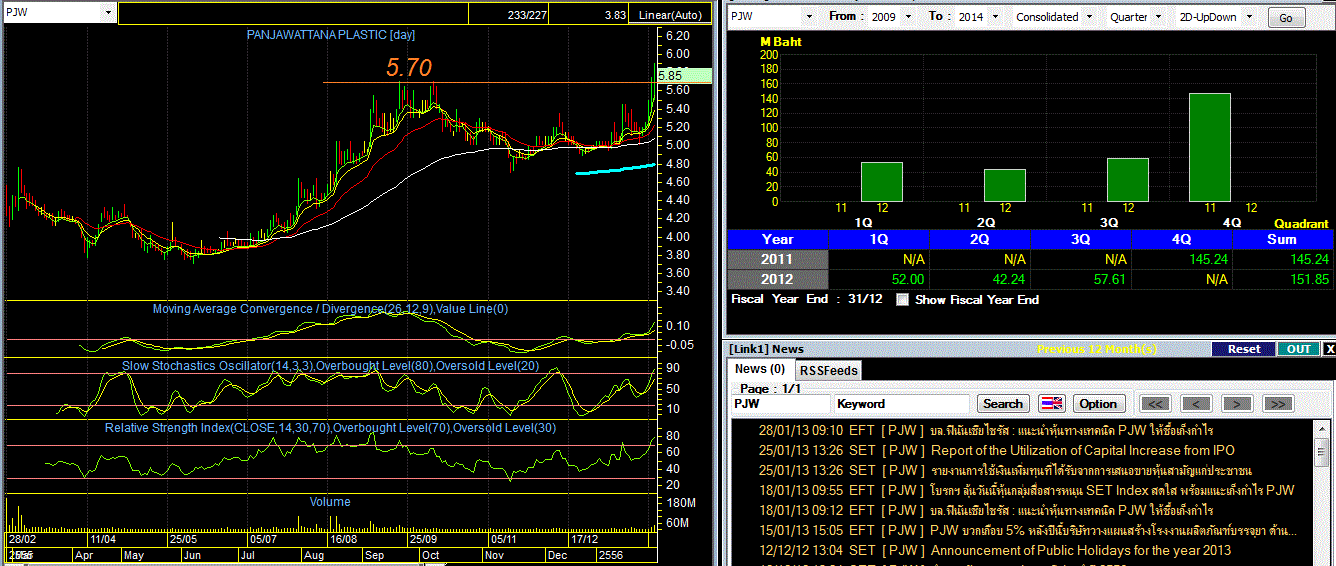Click the 4Q column header
The height and width of the screenshot is (566, 1336).
(x=1182, y=239)
